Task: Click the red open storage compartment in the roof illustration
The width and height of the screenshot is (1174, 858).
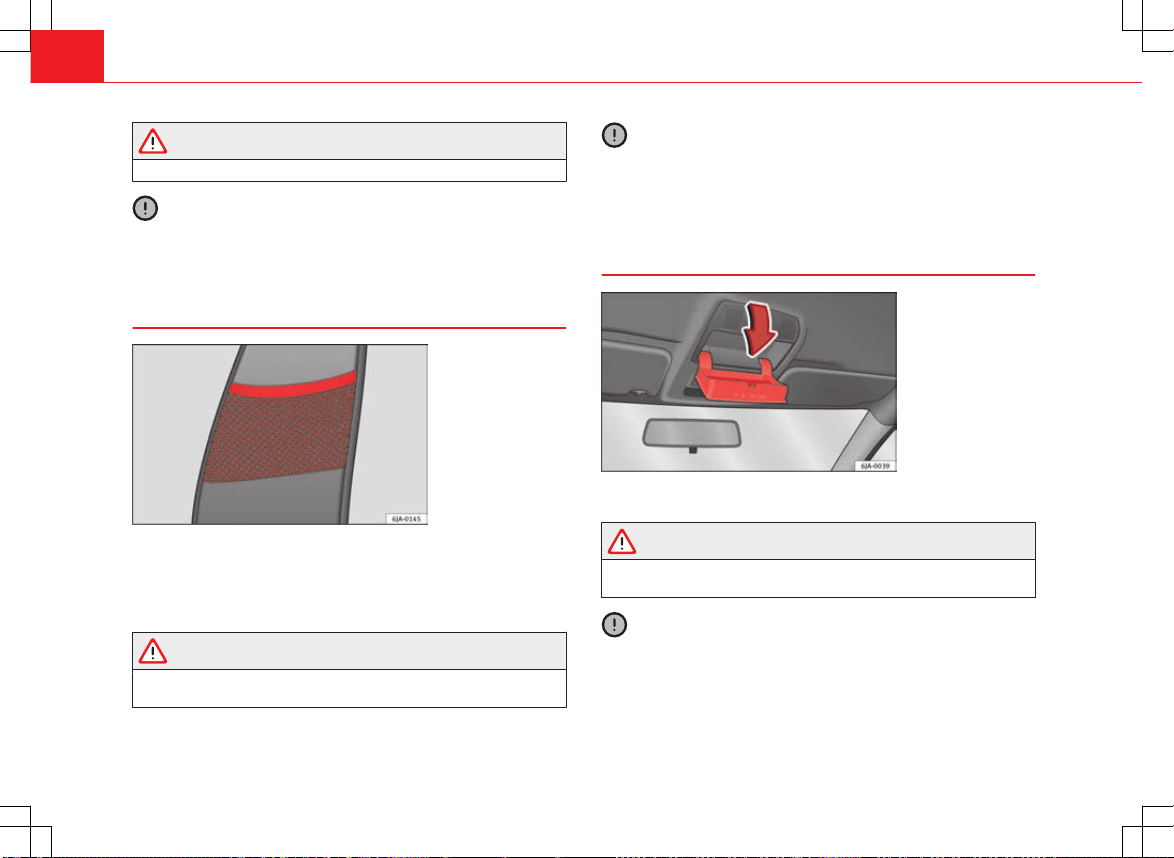Action: (x=741, y=380)
